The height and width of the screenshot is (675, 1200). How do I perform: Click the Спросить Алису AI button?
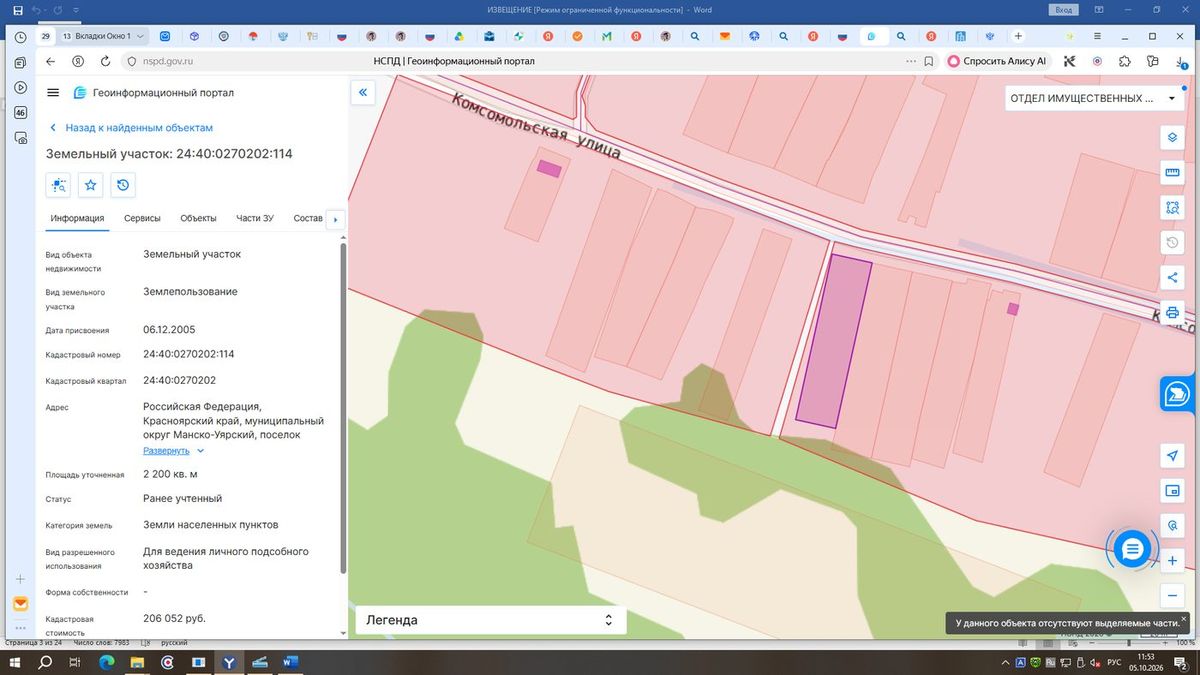pos(997,61)
